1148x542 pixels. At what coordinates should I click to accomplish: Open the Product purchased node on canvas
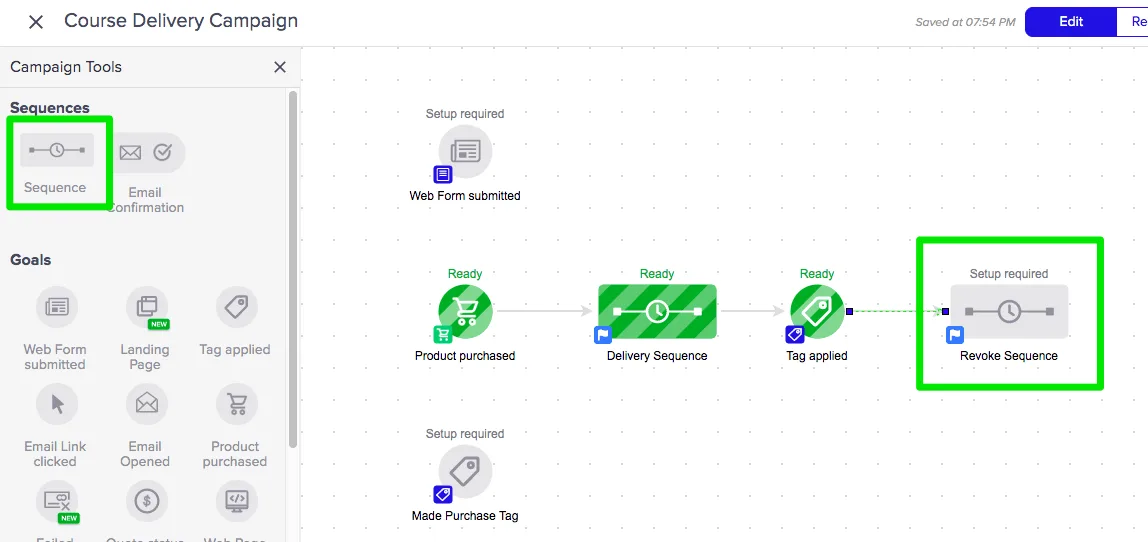click(465, 312)
